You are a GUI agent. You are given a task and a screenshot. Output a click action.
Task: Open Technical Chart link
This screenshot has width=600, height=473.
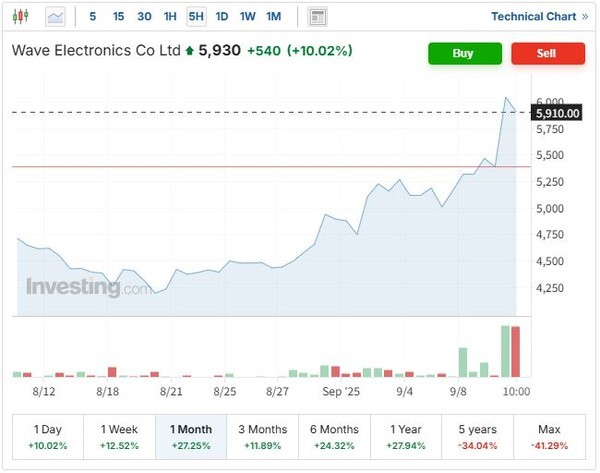pyautogui.click(x=539, y=16)
